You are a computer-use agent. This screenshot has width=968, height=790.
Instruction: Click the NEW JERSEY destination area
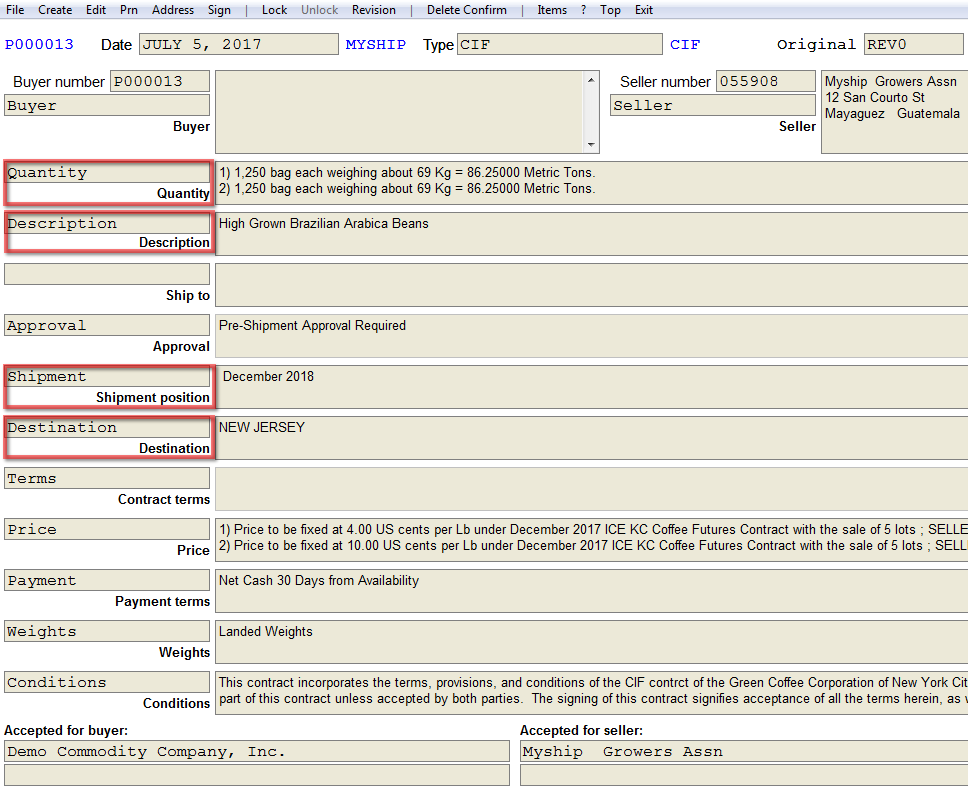[591, 438]
